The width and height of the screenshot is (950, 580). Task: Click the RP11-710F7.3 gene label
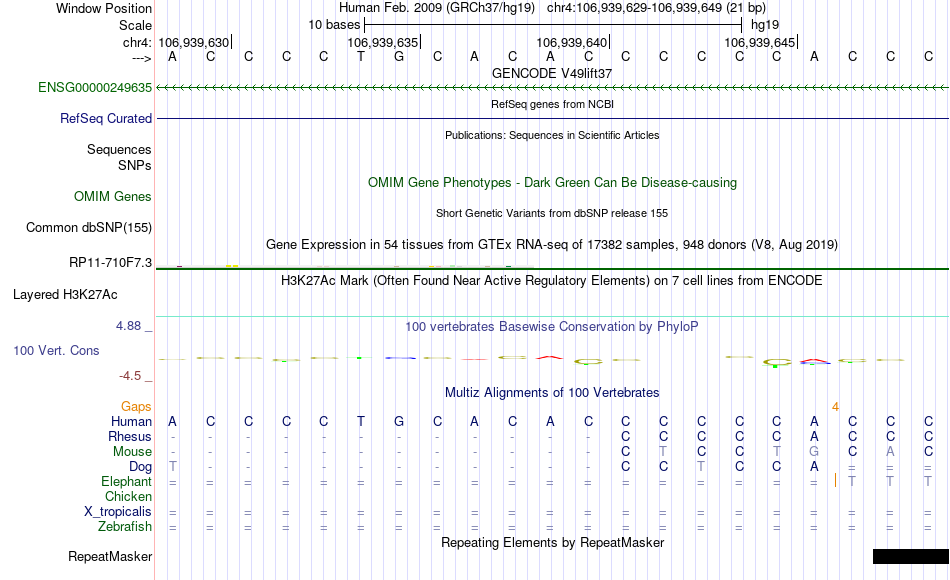[110, 262]
